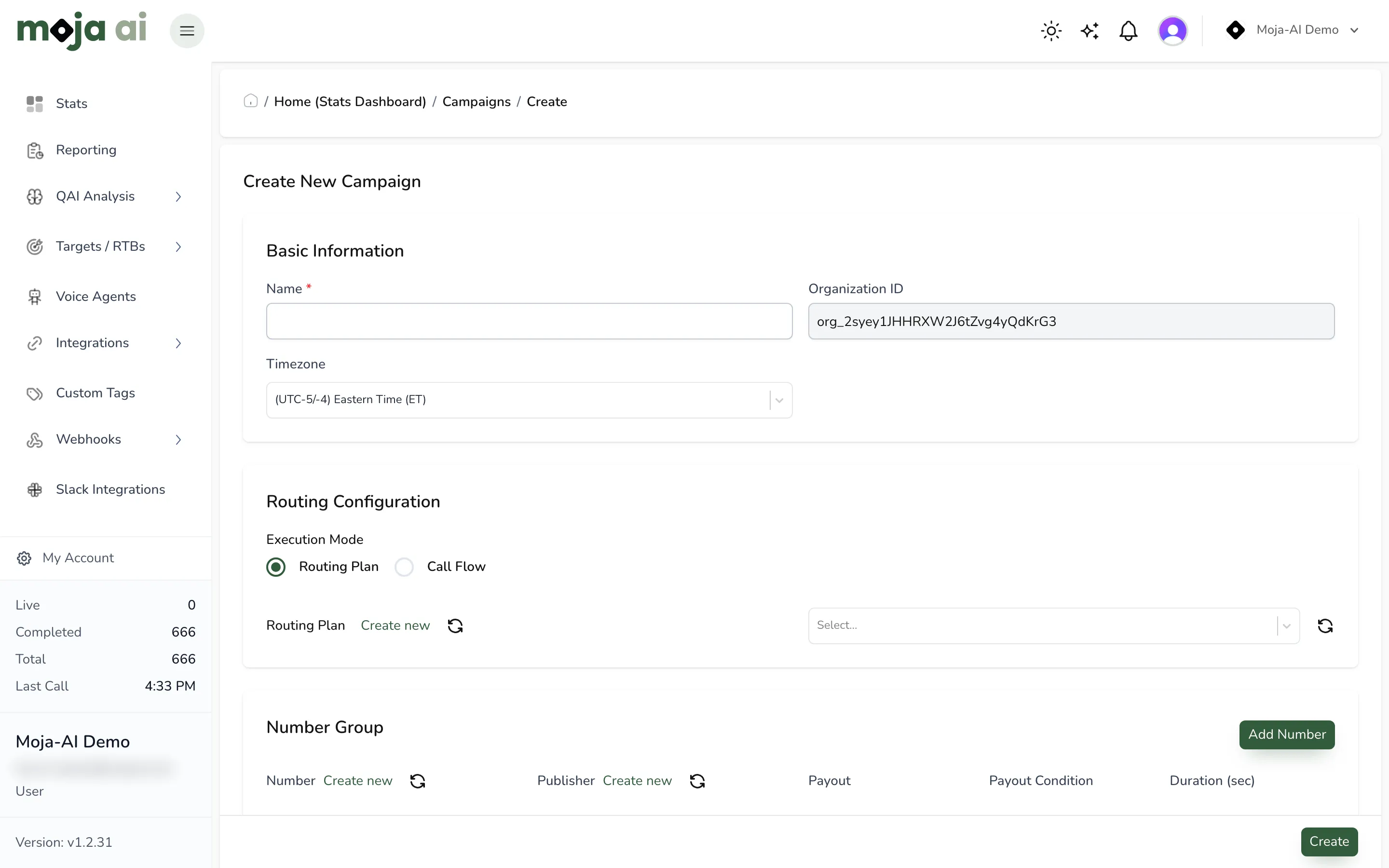Select the Call Flow execution mode

click(404, 567)
